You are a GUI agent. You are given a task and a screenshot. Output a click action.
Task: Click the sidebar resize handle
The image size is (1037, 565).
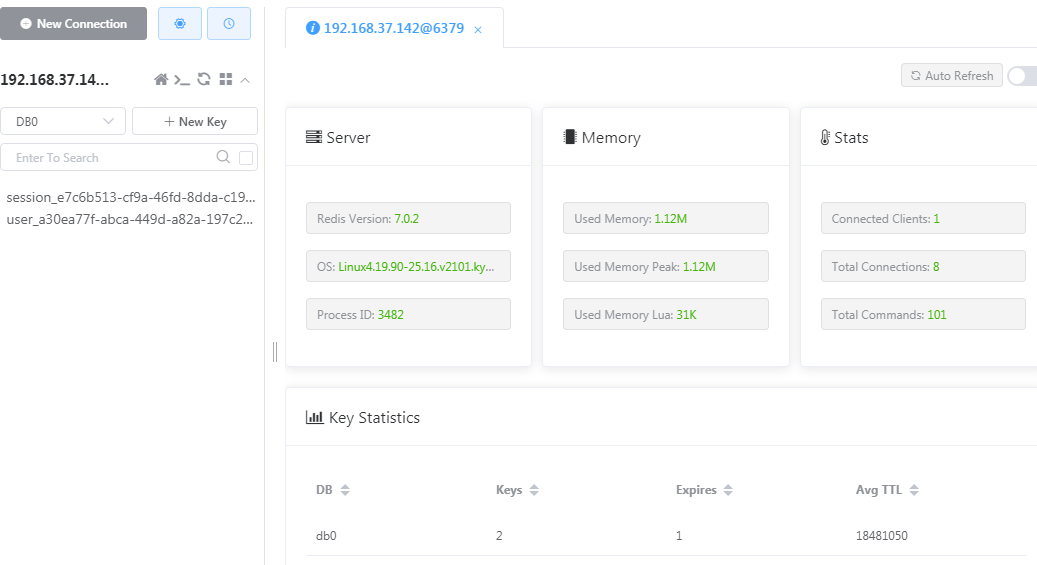[x=274, y=351]
